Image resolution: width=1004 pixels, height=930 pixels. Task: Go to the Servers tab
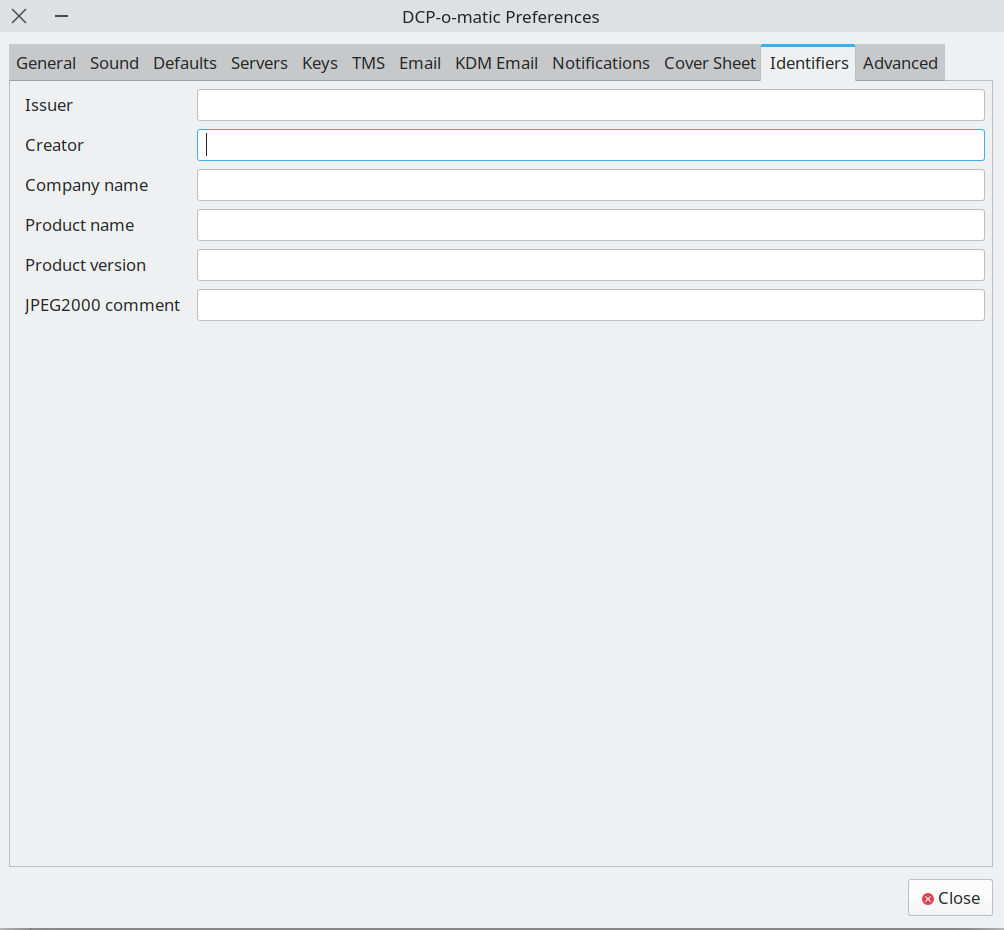(x=259, y=63)
